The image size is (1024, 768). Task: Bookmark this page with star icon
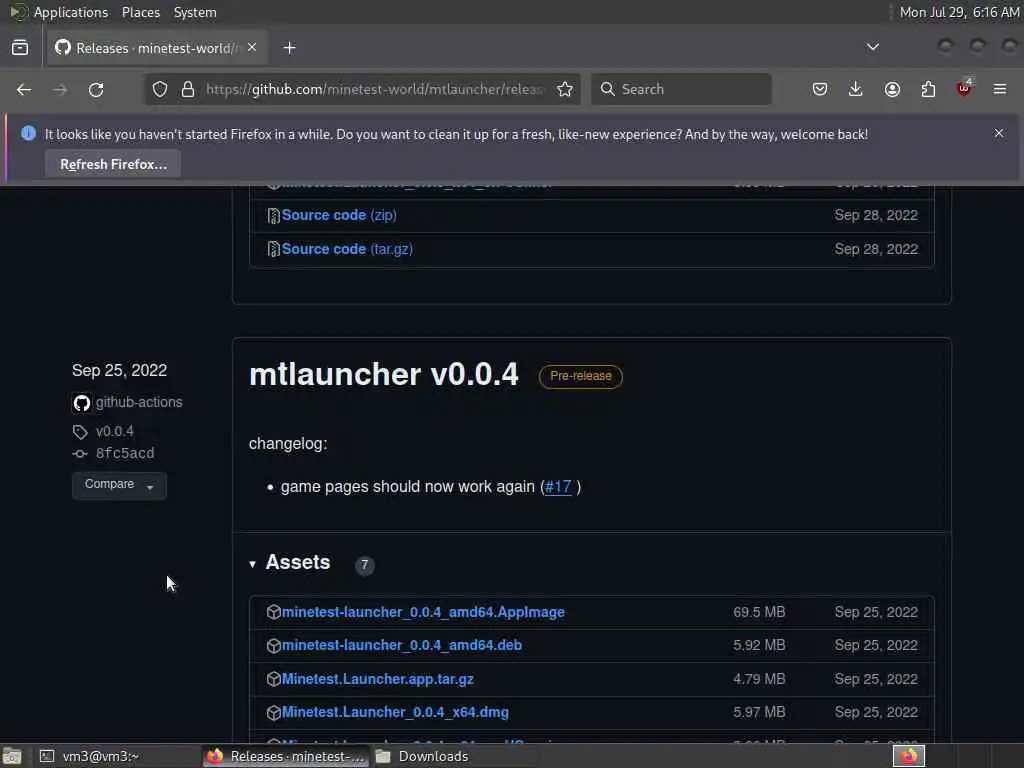click(x=565, y=89)
